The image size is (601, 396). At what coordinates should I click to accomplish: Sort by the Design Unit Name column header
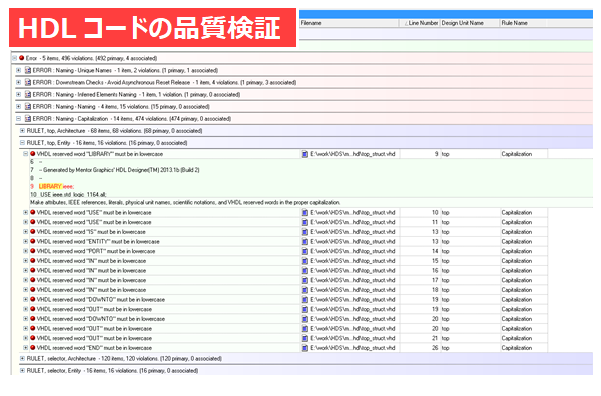coord(470,23)
